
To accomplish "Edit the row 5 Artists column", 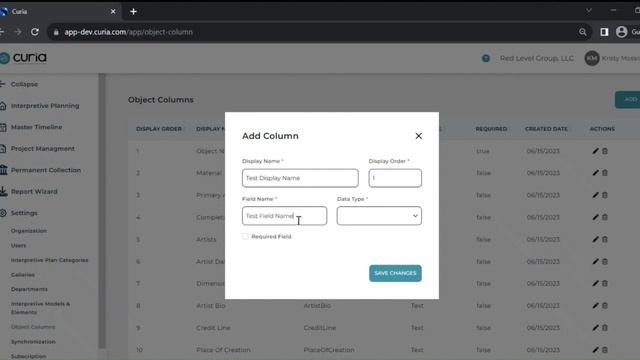I will tap(596, 239).
